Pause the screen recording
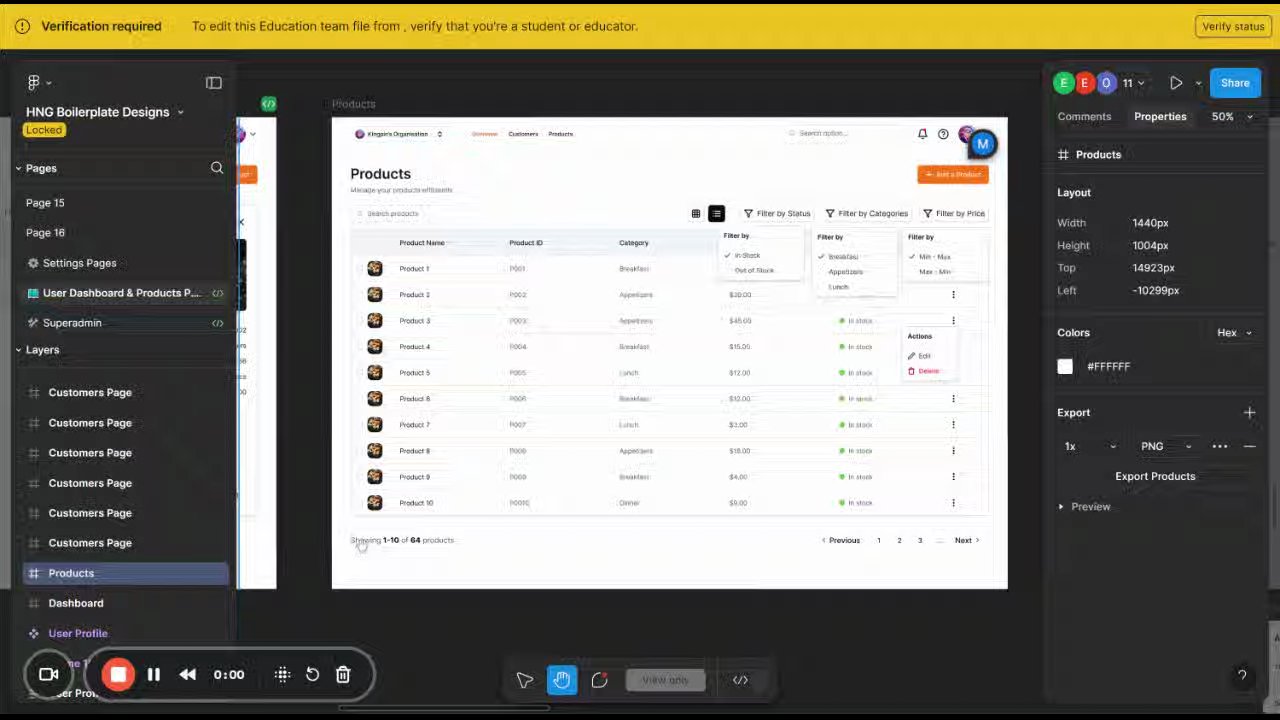The image size is (1280, 720). [x=154, y=675]
